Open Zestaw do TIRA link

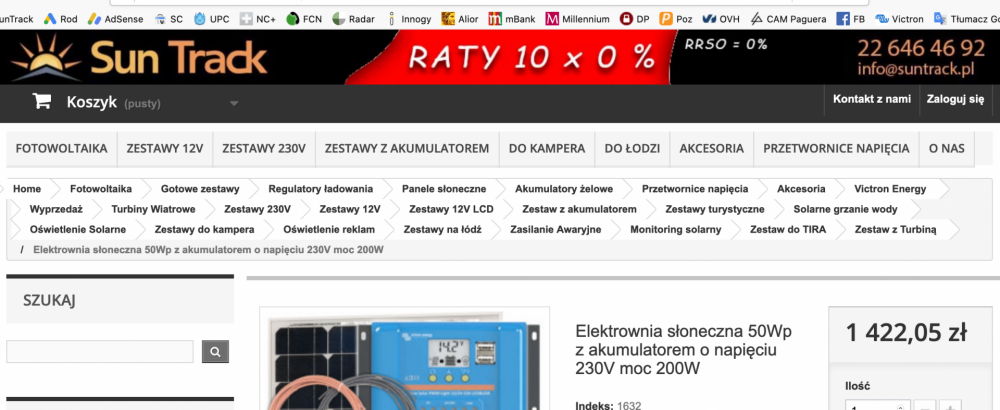(788, 230)
